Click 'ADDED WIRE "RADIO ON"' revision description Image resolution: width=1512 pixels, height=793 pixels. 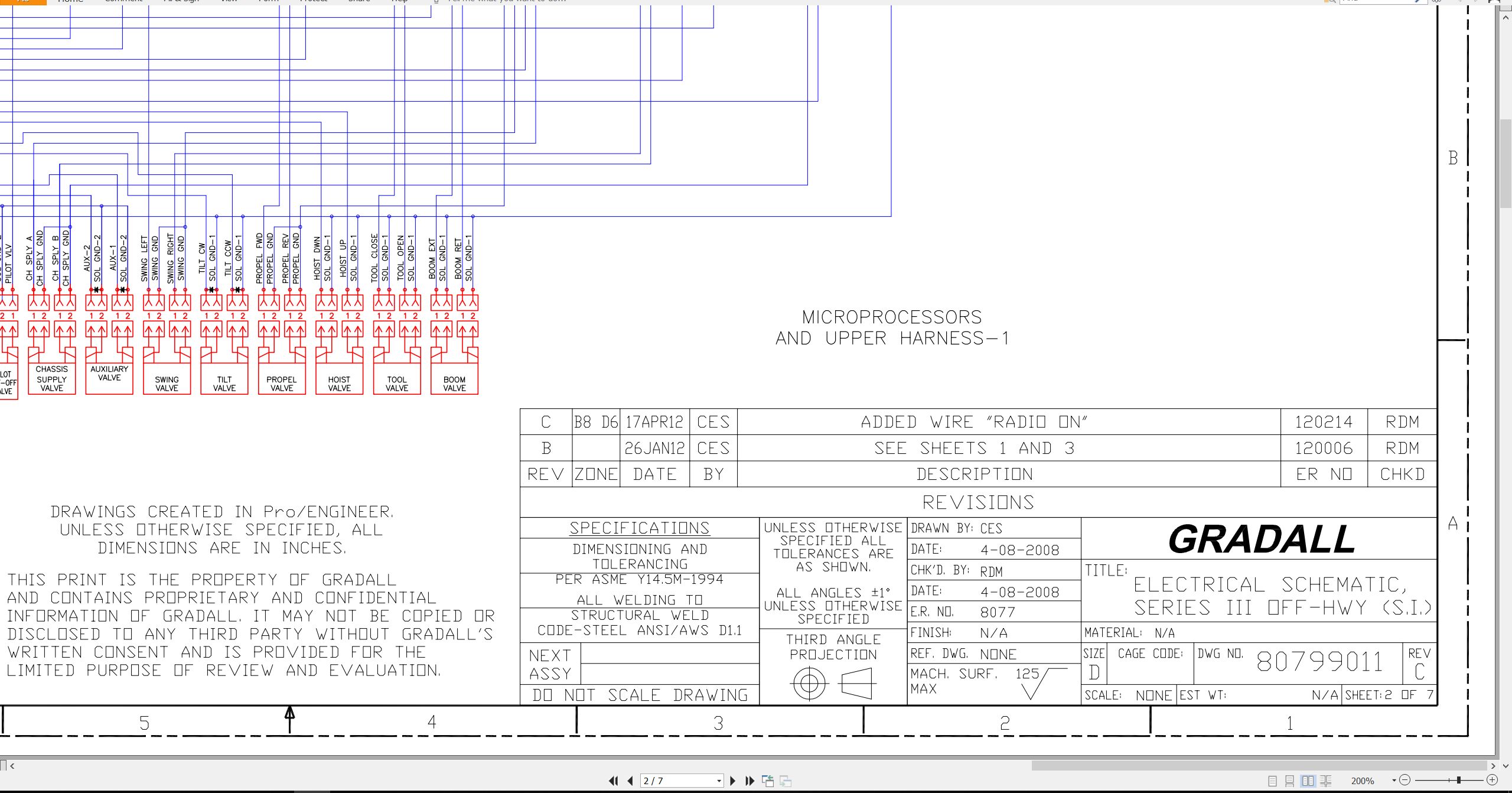point(974,422)
